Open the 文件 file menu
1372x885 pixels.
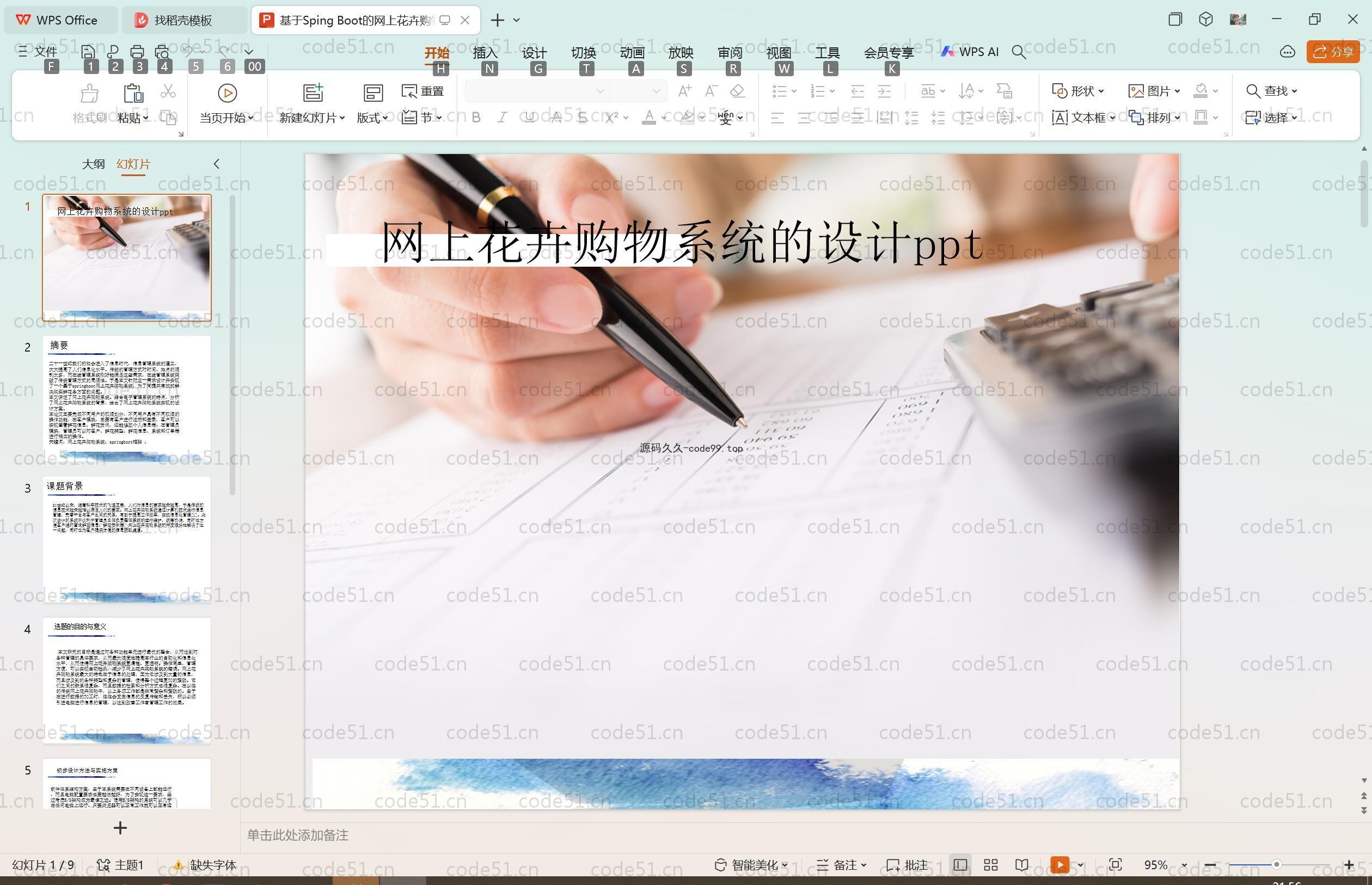tap(38, 52)
